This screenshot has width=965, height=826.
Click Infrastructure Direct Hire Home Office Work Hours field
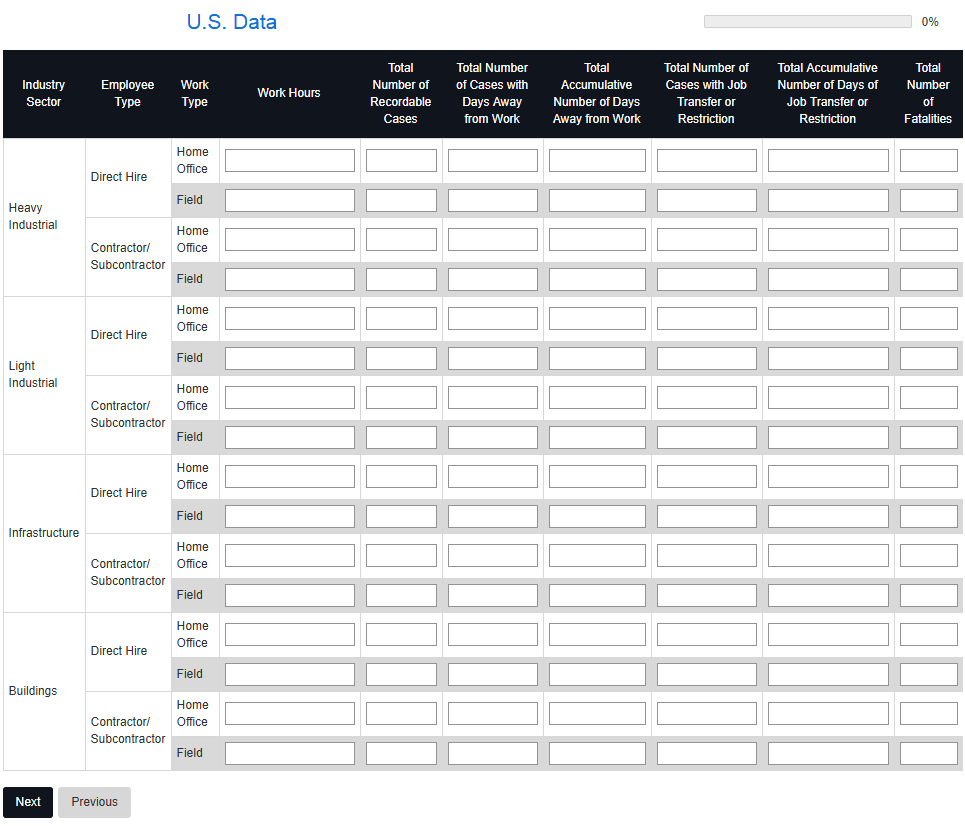coord(289,477)
